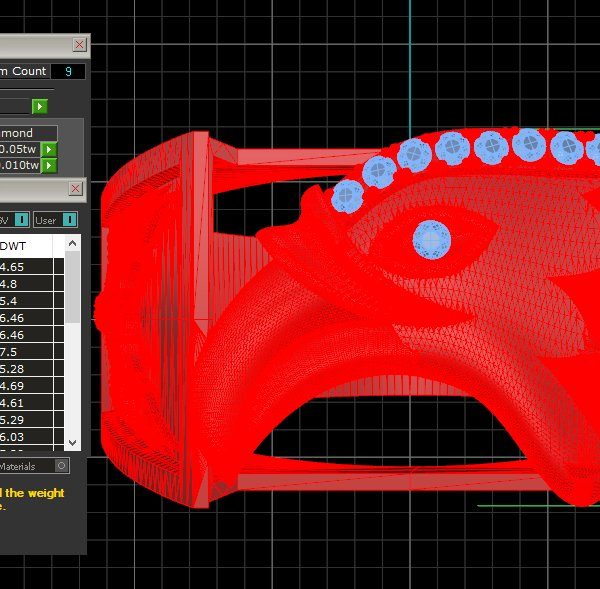Toggle the User switch
Image resolution: width=600 pixels, height=589 pixels.
coord(69,220)
